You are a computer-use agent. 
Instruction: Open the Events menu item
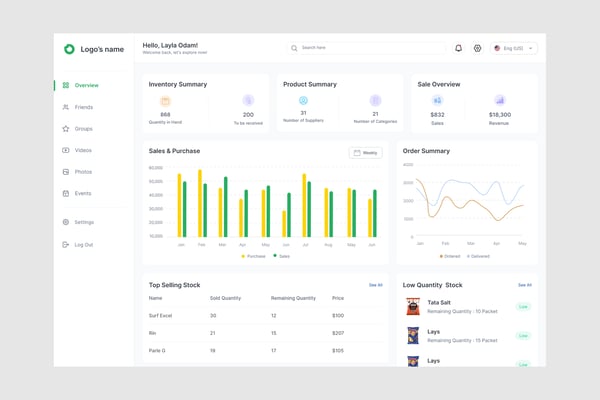click(83, 193)
